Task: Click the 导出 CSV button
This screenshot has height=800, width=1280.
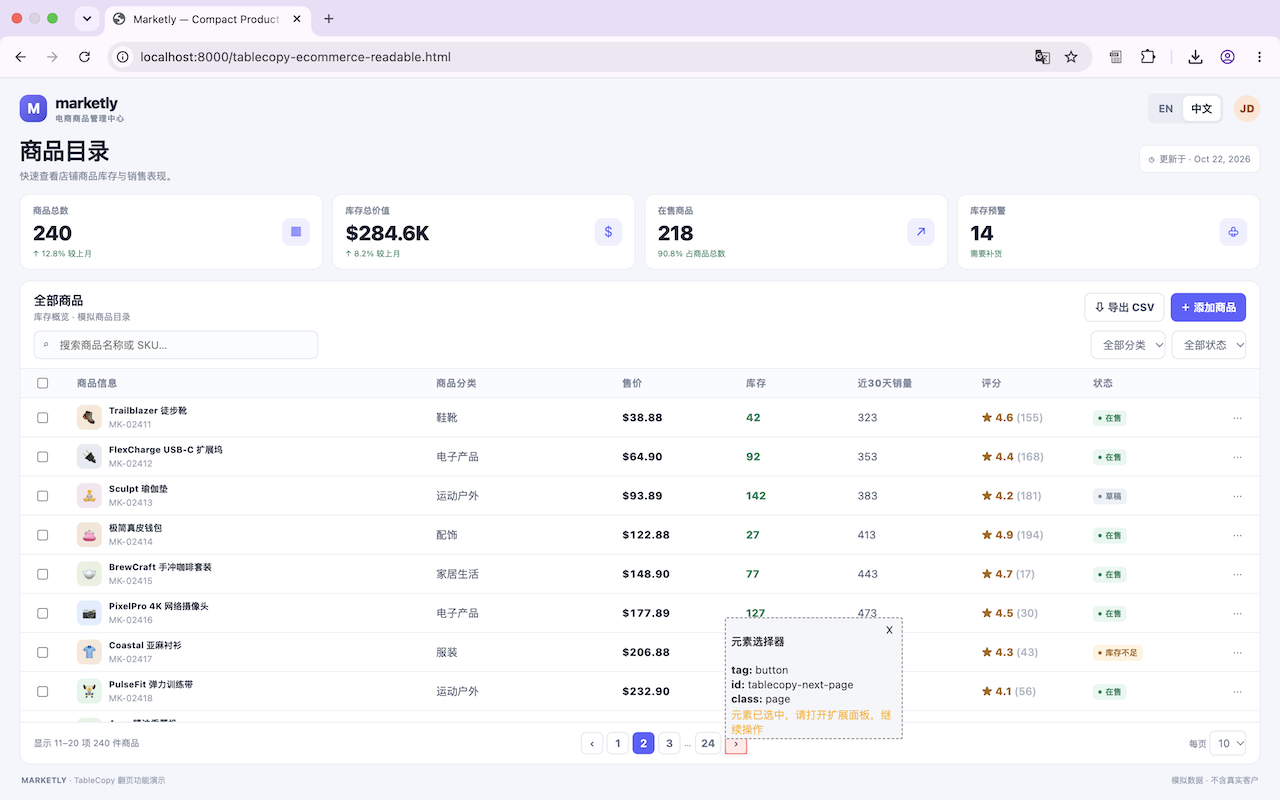Action: pyautogui.click(x=1125, y=308)
